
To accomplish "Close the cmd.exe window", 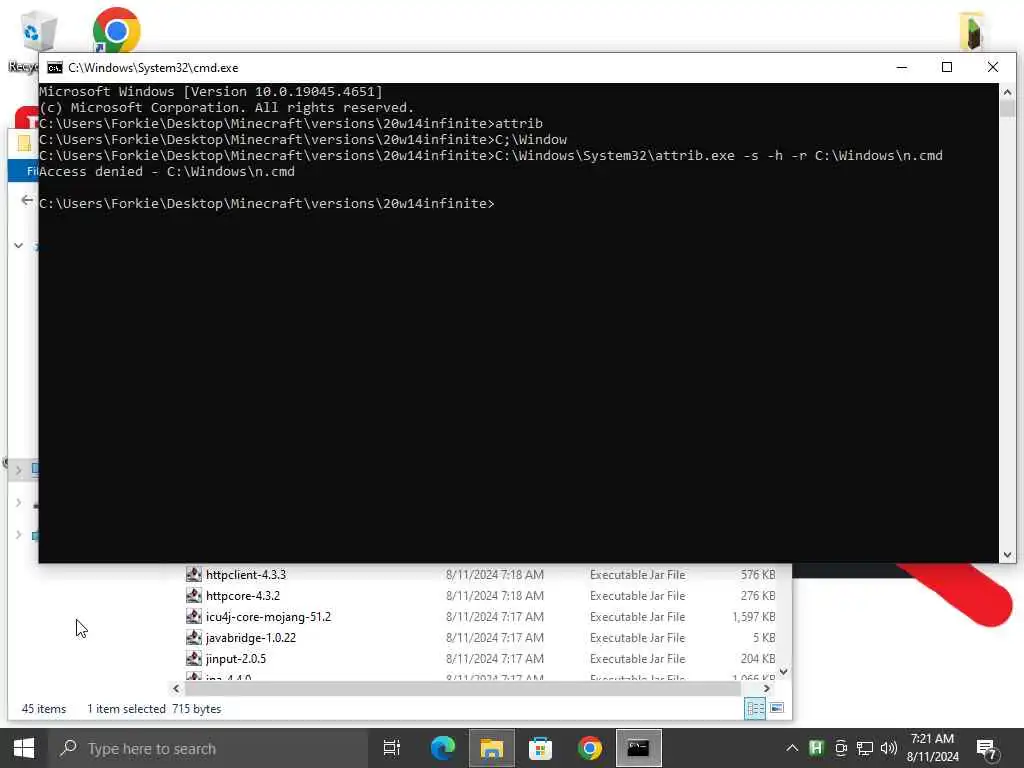I will coord(993,67).
